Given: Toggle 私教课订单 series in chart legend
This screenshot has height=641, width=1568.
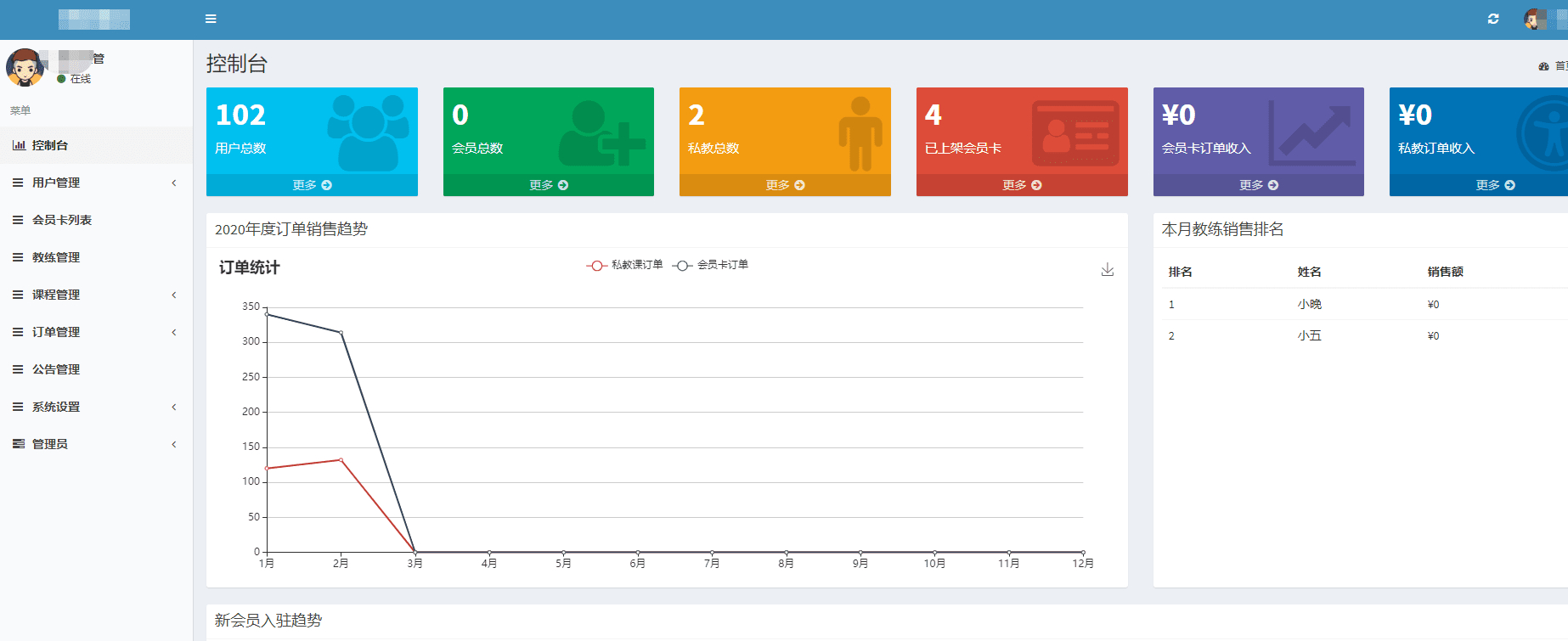Looking at the screenshot, I should [624, 265].
